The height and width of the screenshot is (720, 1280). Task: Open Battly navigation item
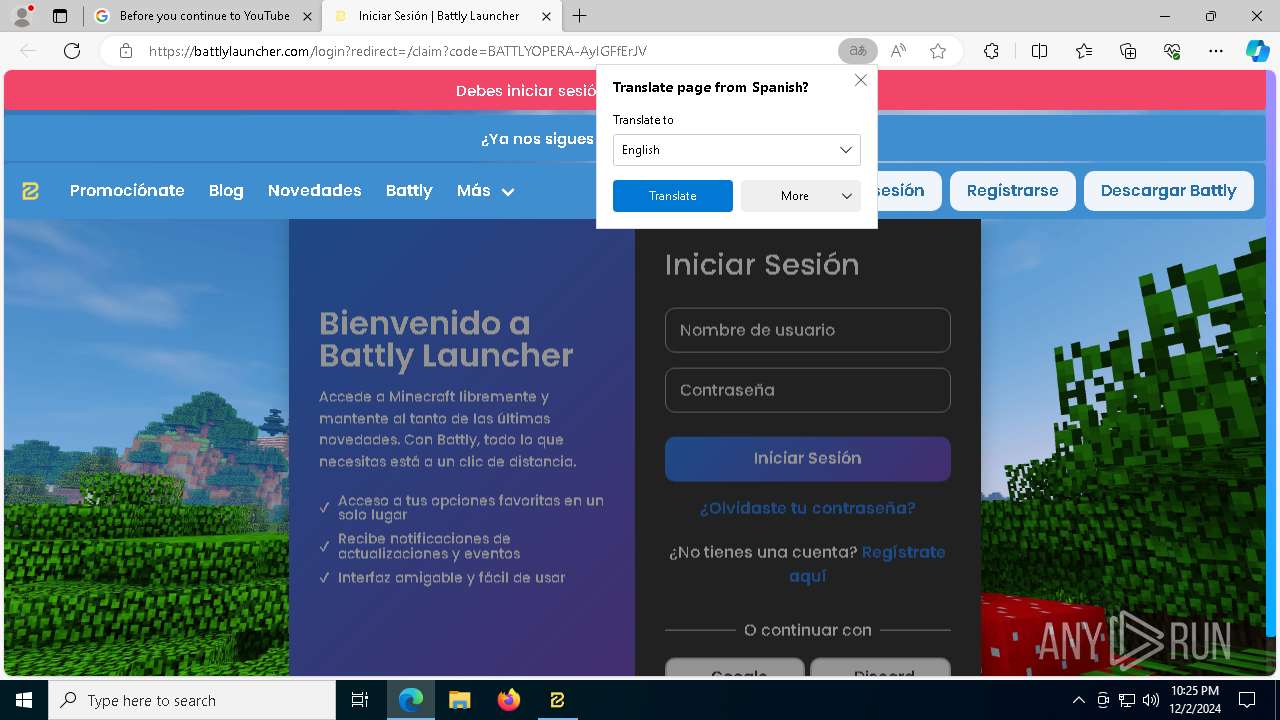coord(409,191)
